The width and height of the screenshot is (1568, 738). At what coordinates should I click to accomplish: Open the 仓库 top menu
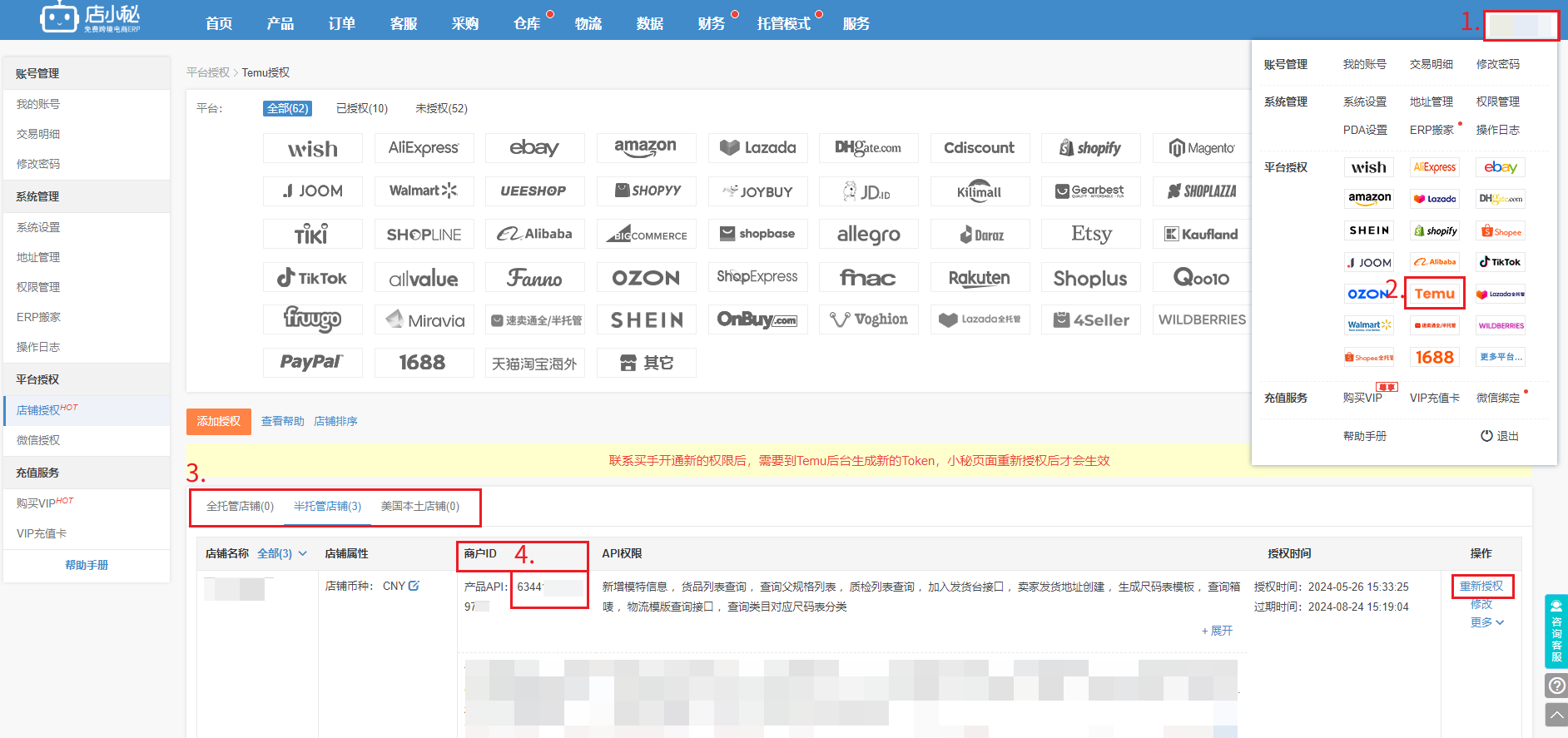(x=527, y=23)
